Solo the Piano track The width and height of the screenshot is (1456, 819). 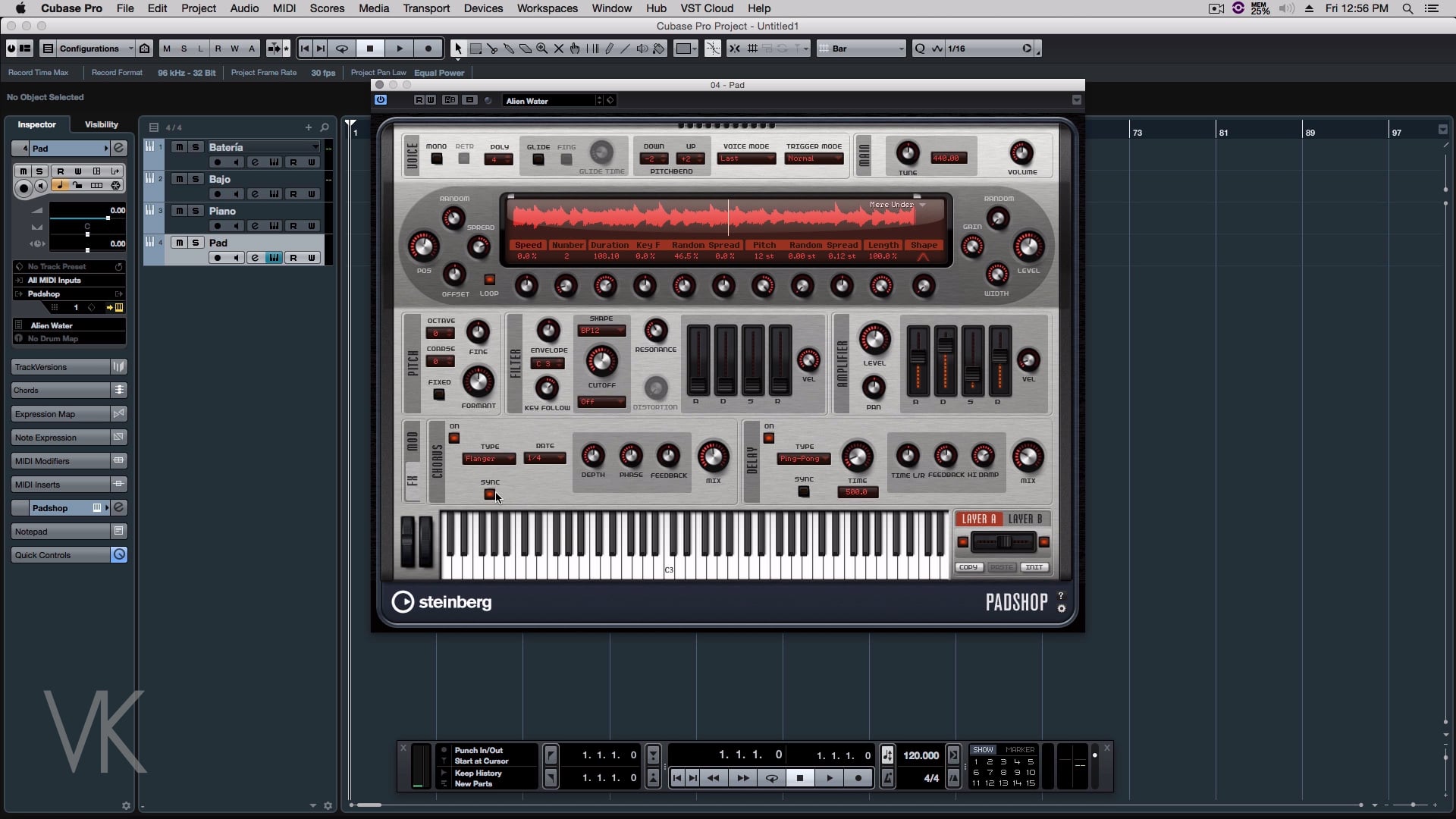(x=196, y=211)
